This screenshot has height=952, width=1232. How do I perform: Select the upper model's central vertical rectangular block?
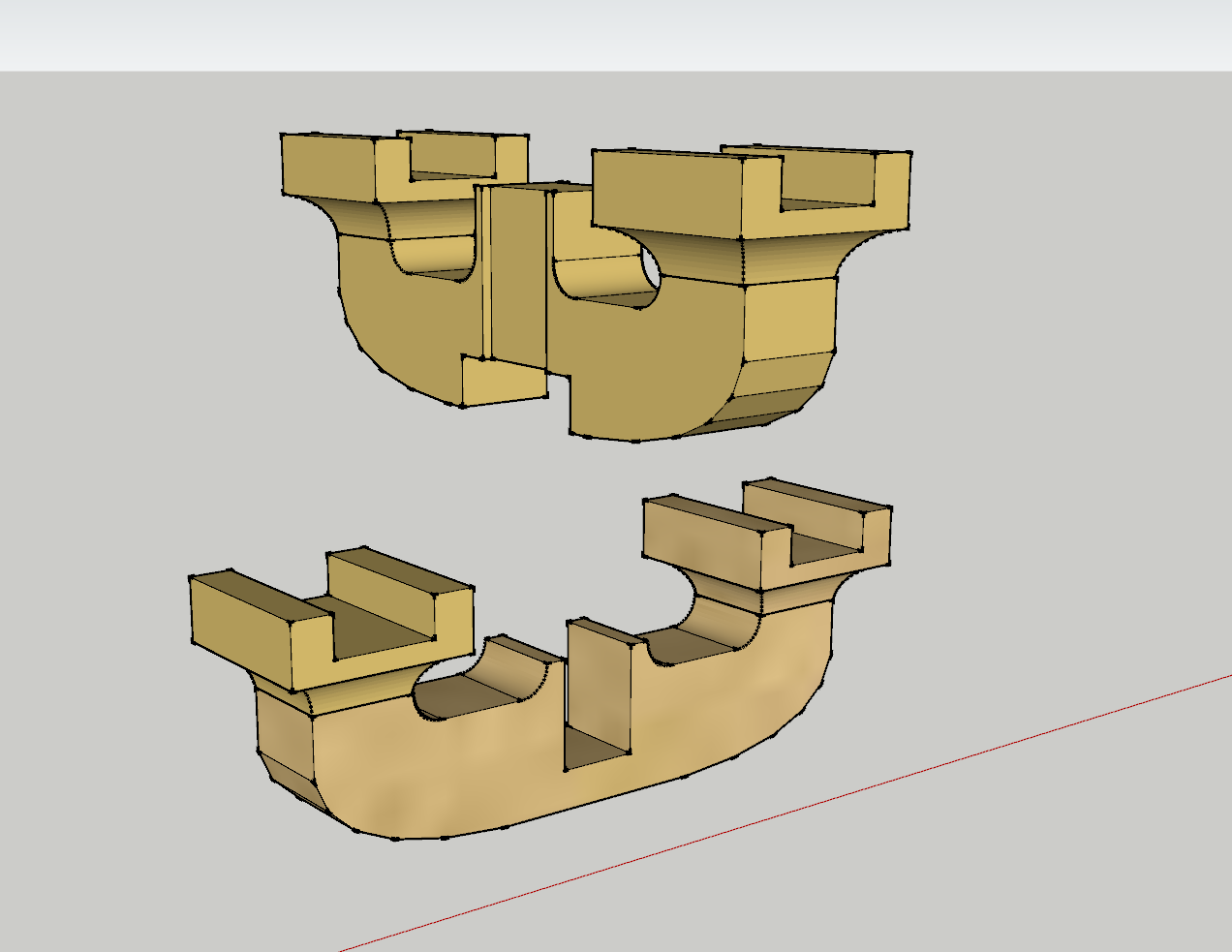(x=518, y=276)
